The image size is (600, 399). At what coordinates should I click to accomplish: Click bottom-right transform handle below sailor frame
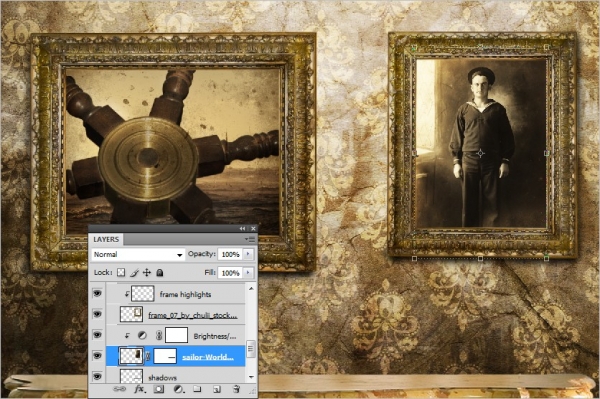click(546, 259)
